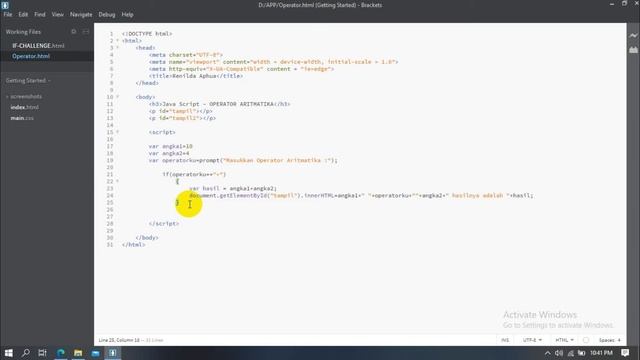Click the closing body tag line
The height and width of the screenshot is (360, 640).
pyautogui.click(x=147, y=238)
